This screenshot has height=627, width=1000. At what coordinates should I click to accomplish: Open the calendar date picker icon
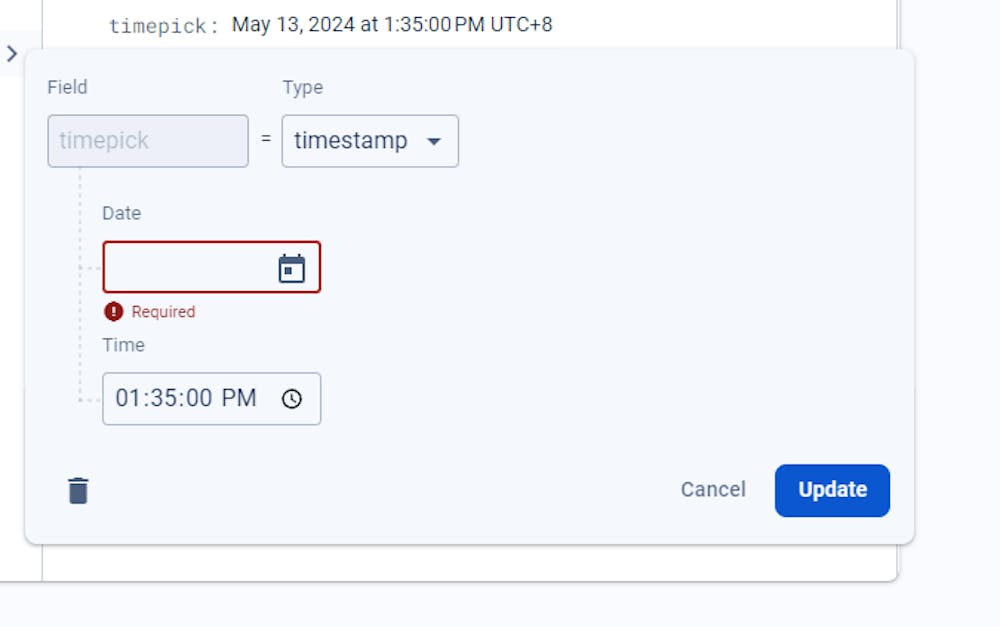[291, 268]
